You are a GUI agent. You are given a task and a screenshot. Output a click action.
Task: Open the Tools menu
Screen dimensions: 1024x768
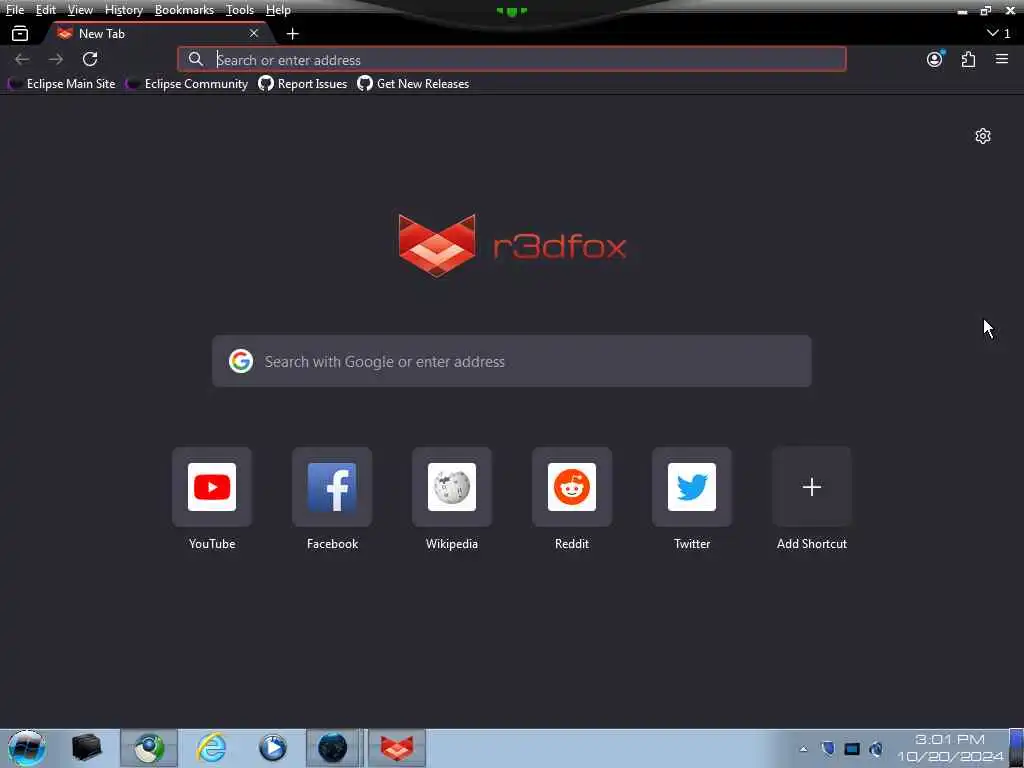click(x=240, y=10)
